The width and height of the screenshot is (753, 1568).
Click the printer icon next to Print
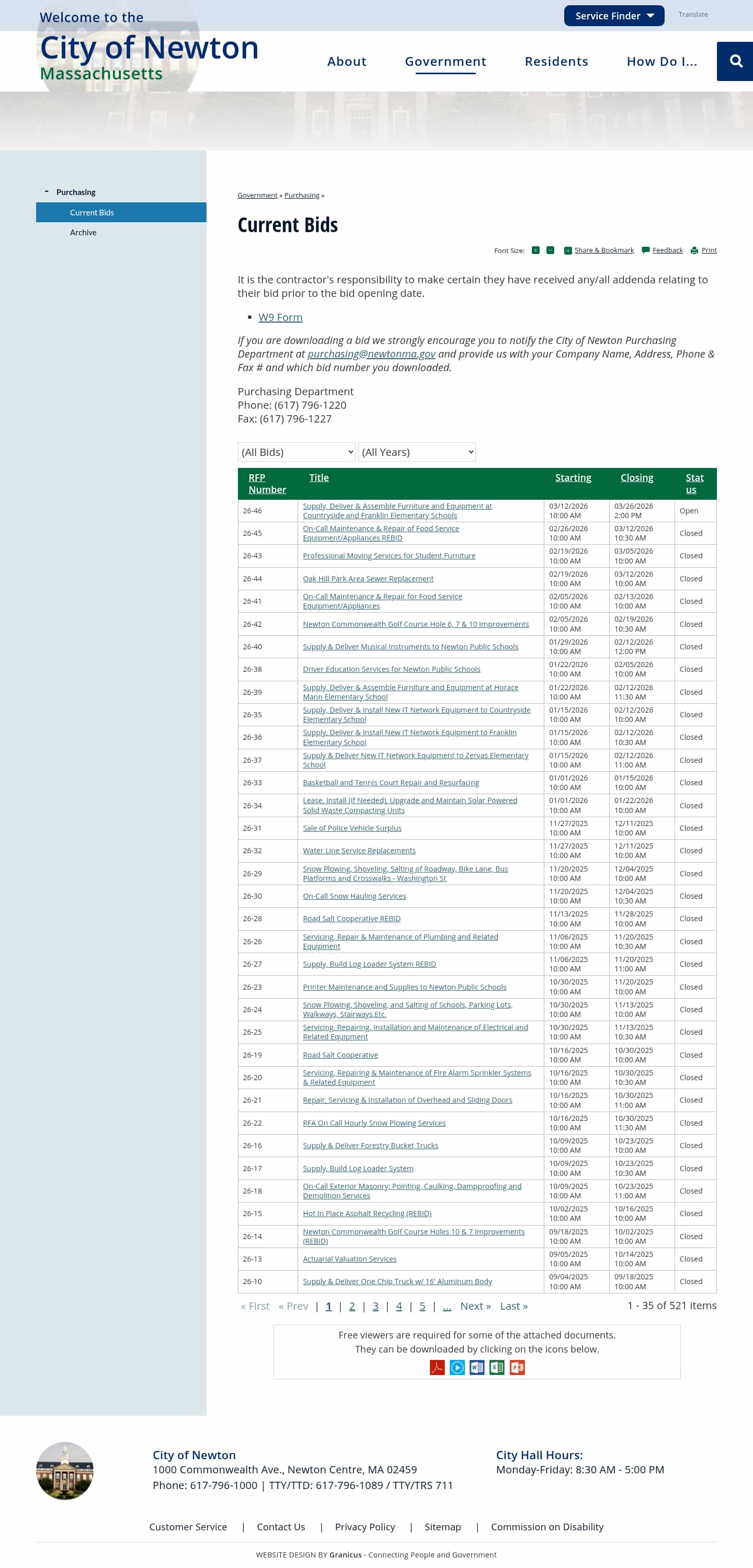coord(694,250)
